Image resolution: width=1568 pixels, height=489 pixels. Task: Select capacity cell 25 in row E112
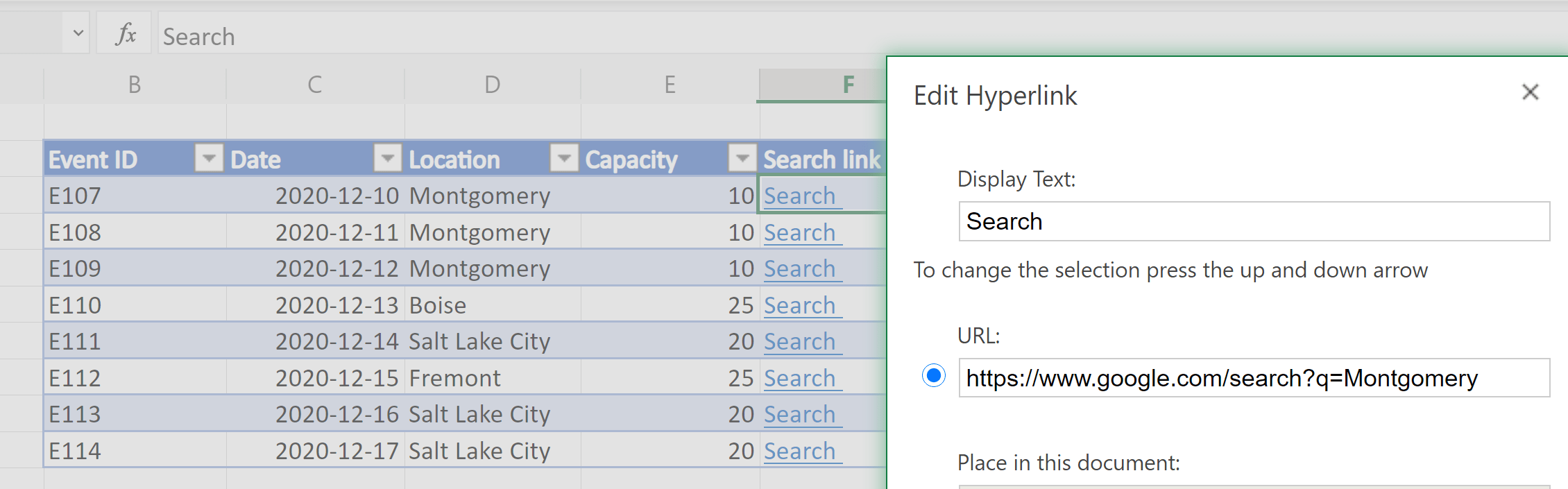coord(670,378)
